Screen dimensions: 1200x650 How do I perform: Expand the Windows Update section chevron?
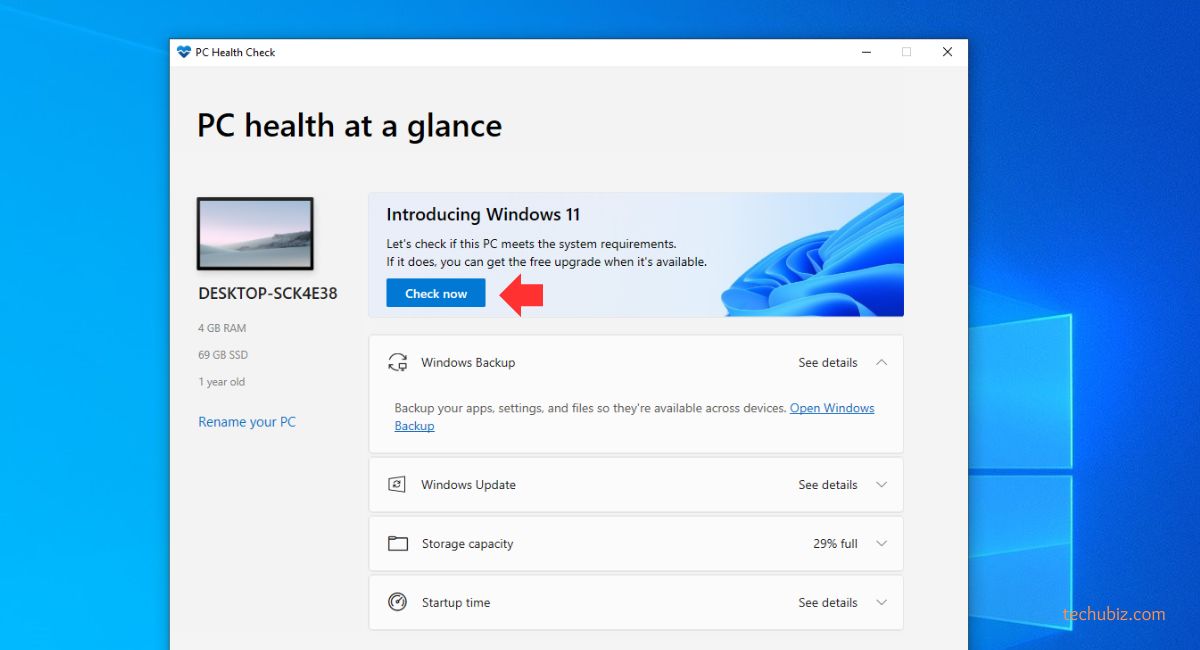[x=881, y=485]
